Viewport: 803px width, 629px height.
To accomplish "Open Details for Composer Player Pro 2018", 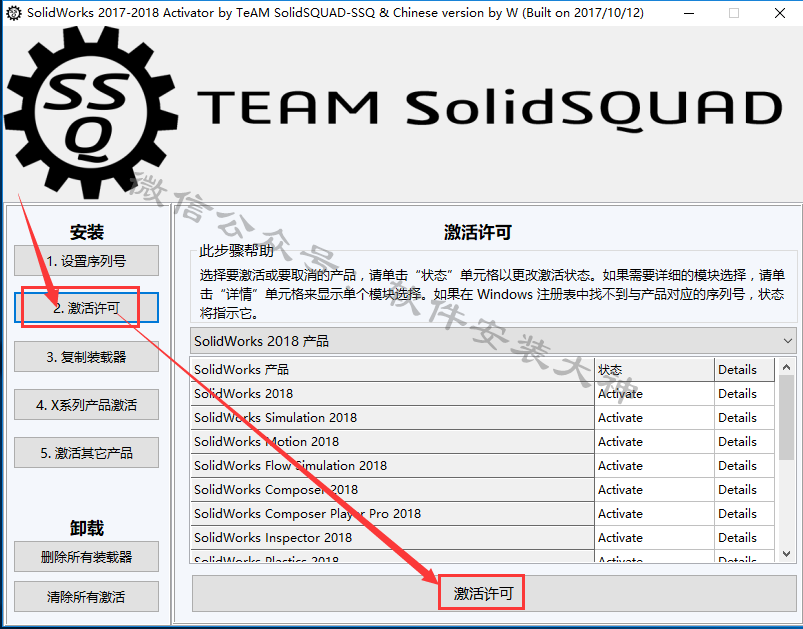I will pos(745,514).
